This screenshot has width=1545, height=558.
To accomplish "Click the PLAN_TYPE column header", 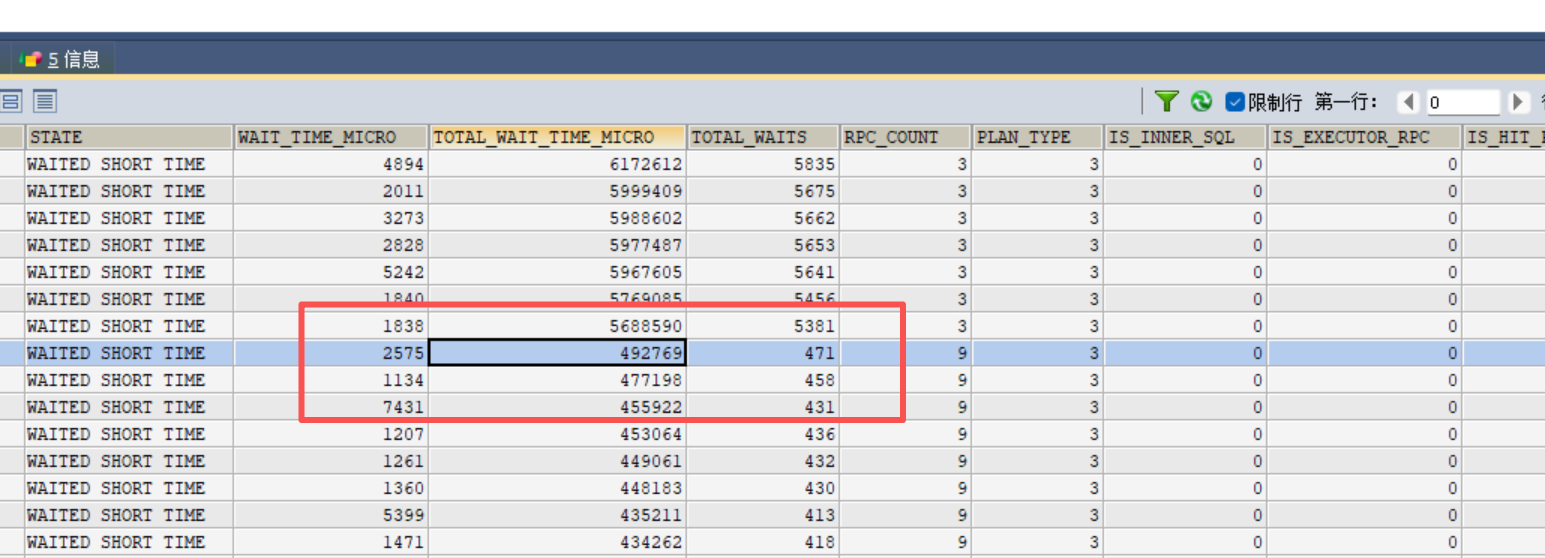I will (1036, 137).
